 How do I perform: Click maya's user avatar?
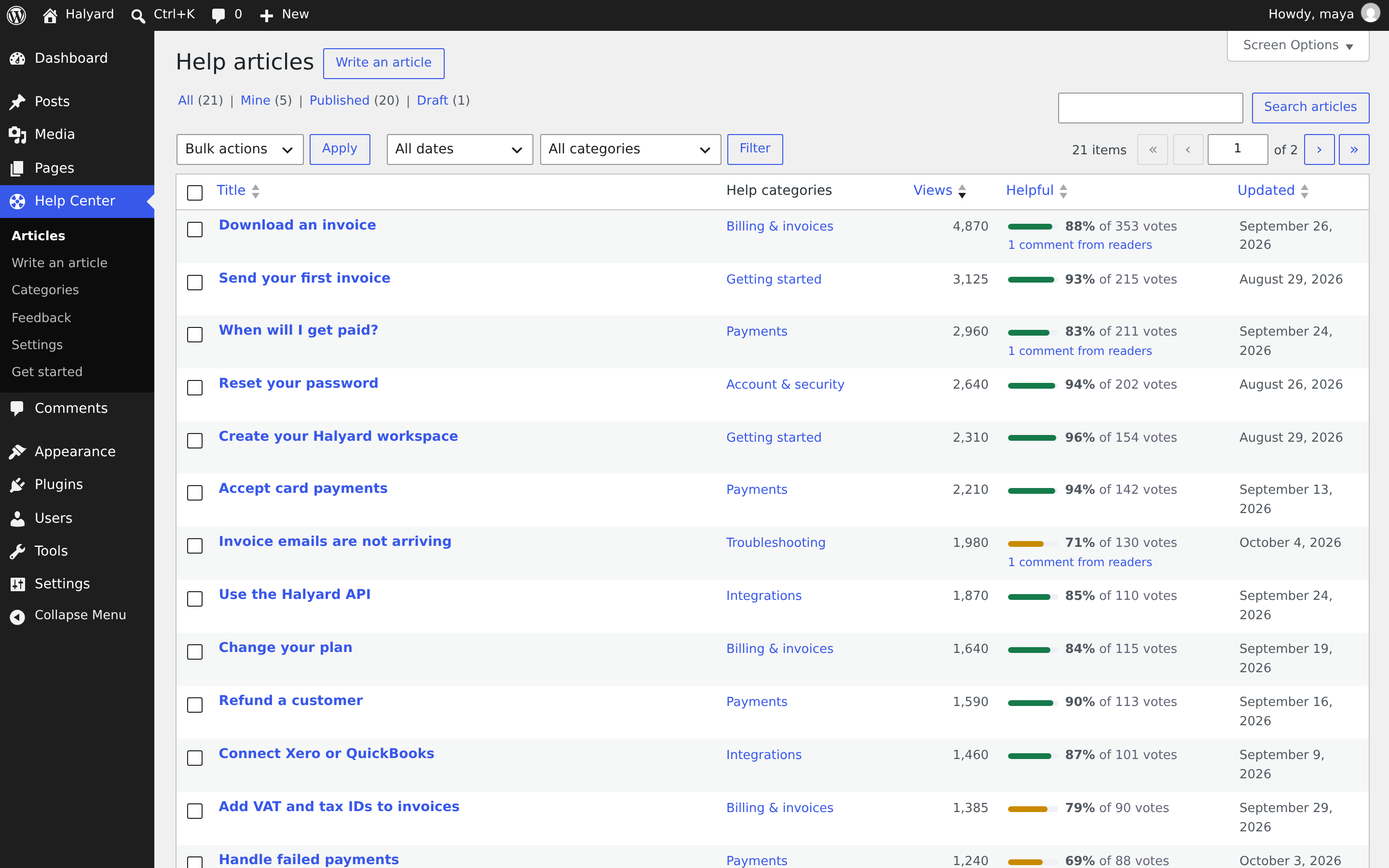(x=1371, y=14)
